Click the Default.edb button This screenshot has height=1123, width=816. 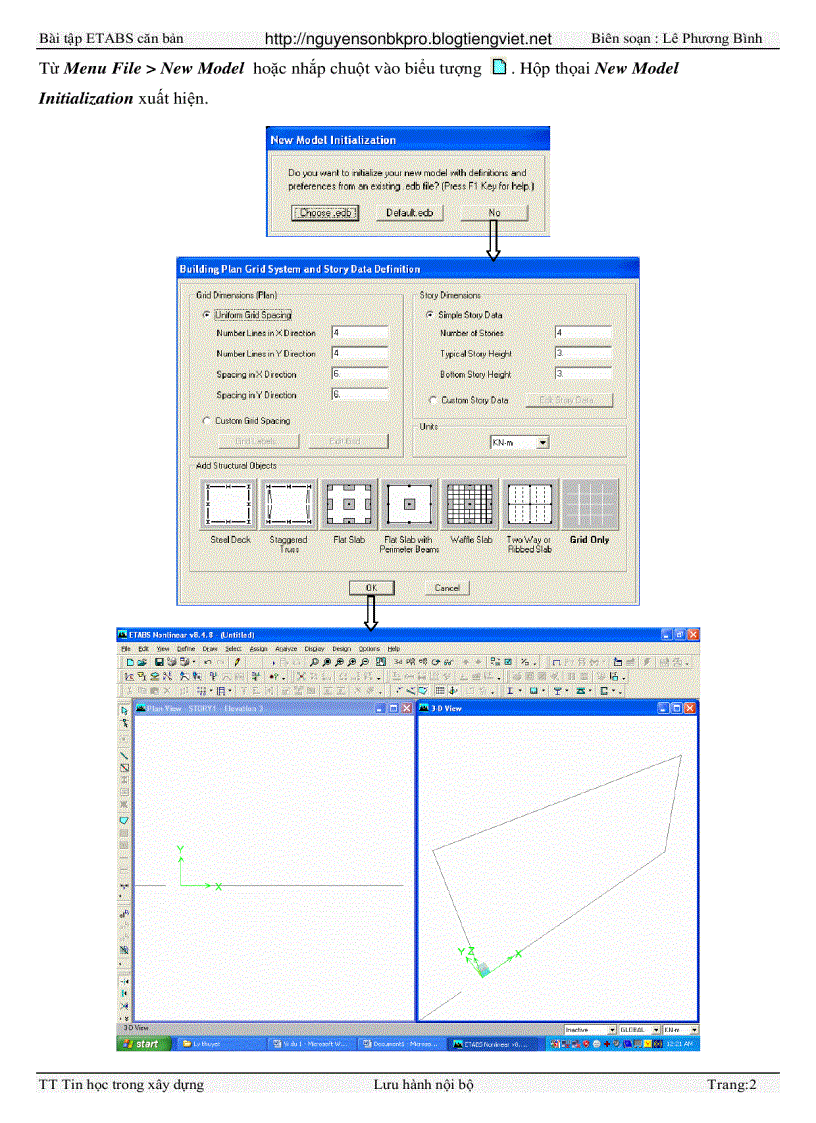pyautogui.click(x=409, y=213)
